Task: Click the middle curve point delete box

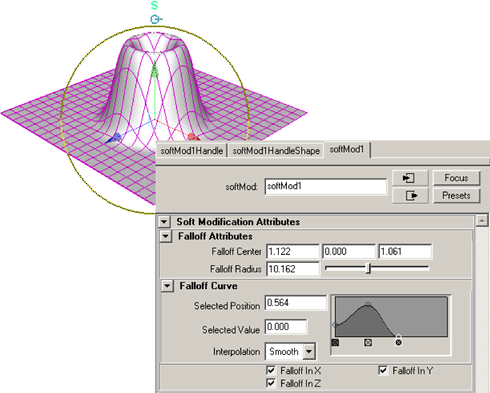Action: pos(368,342)
